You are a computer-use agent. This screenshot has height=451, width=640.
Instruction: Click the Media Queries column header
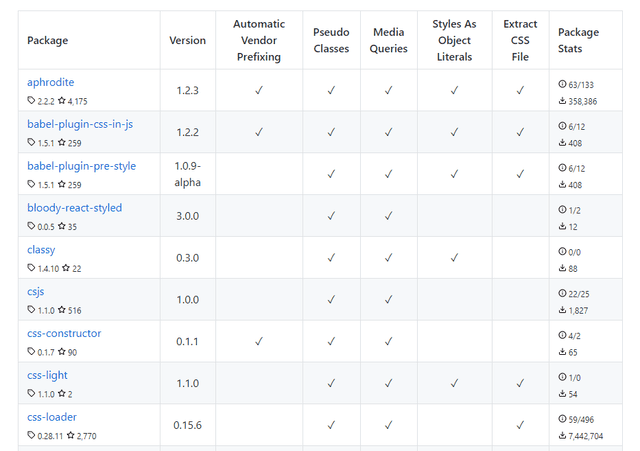(x=389, y=40)
